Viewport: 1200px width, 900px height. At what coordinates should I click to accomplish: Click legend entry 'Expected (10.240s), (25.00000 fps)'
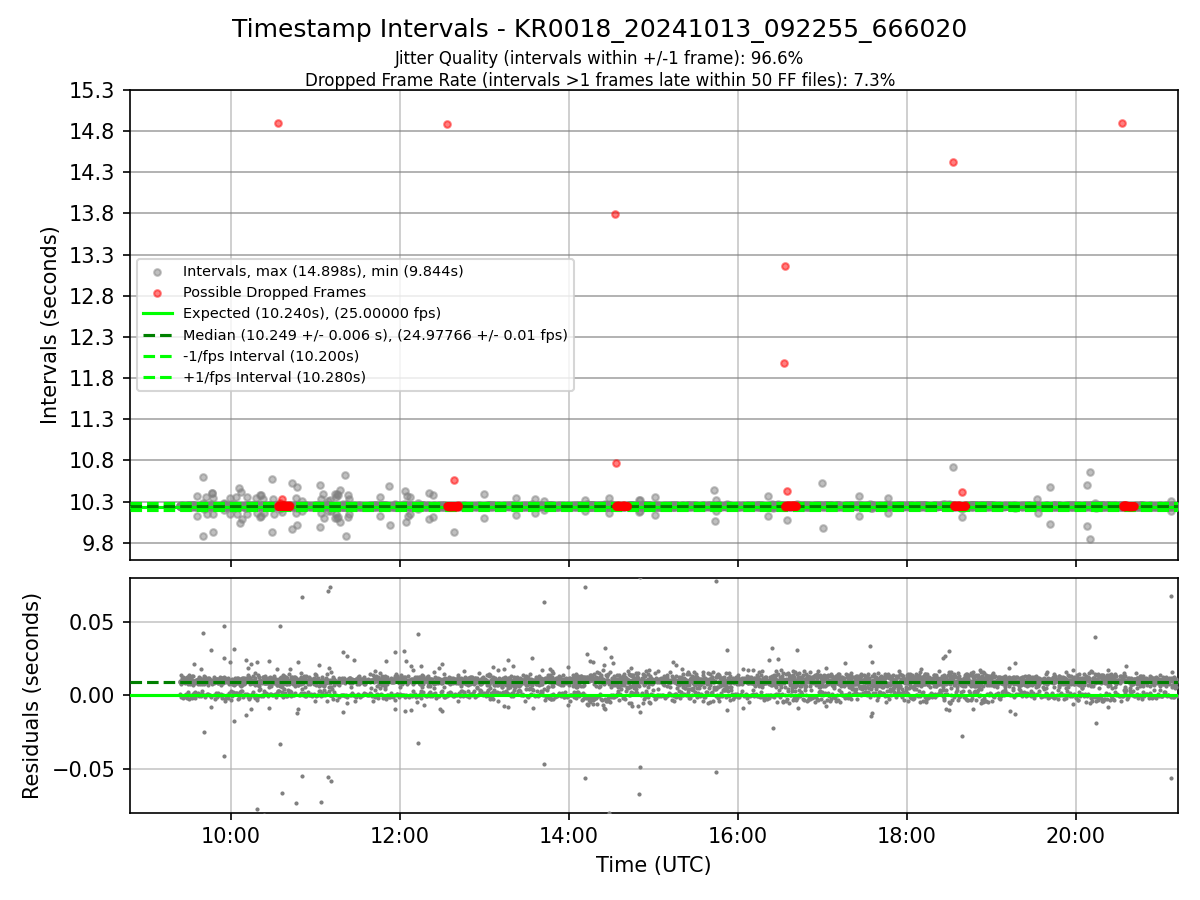(x=312, y=313)
